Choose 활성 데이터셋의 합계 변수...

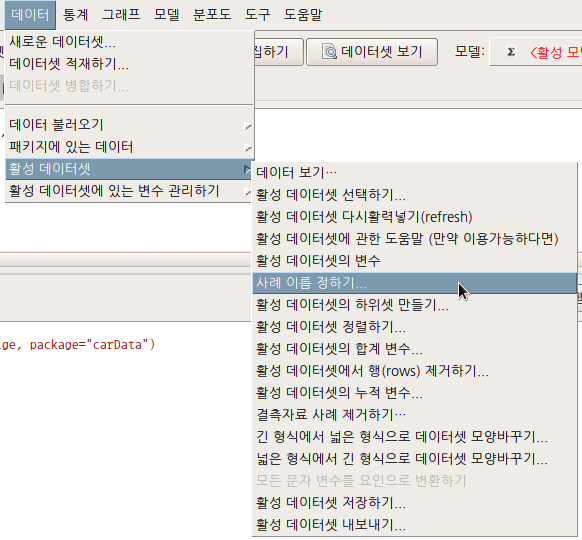pos(415,349)
